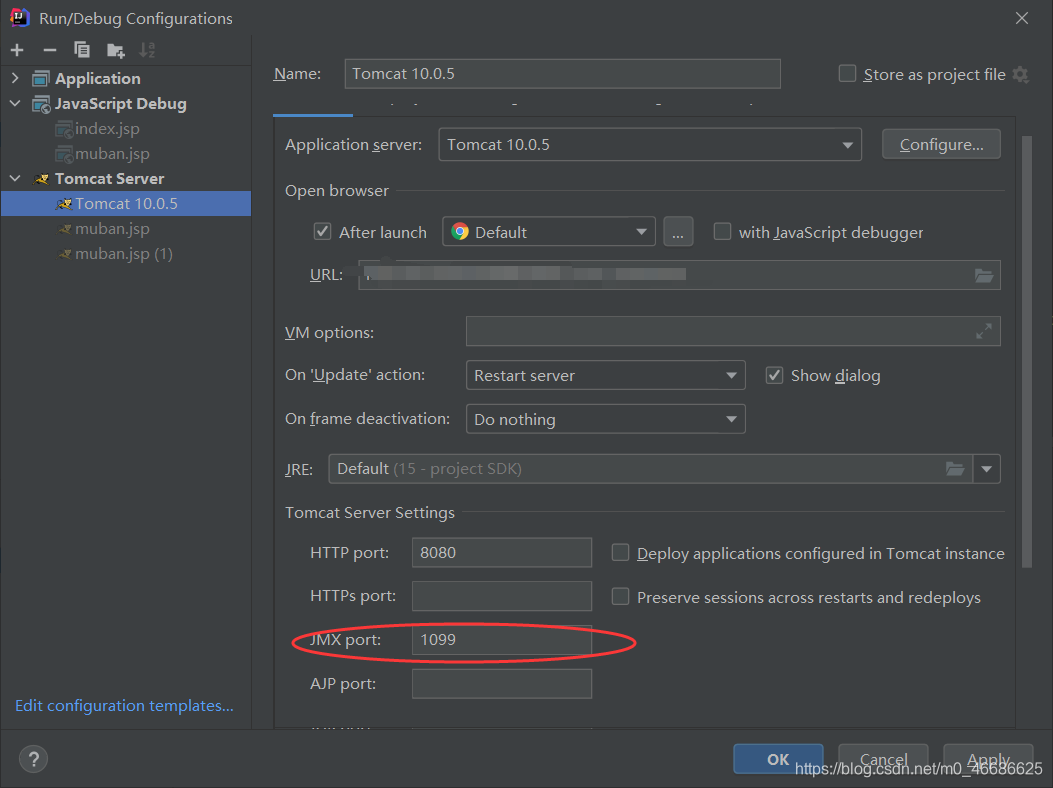Click the Configure... button
Screen dimensions: 1053x788
[941, 144]
